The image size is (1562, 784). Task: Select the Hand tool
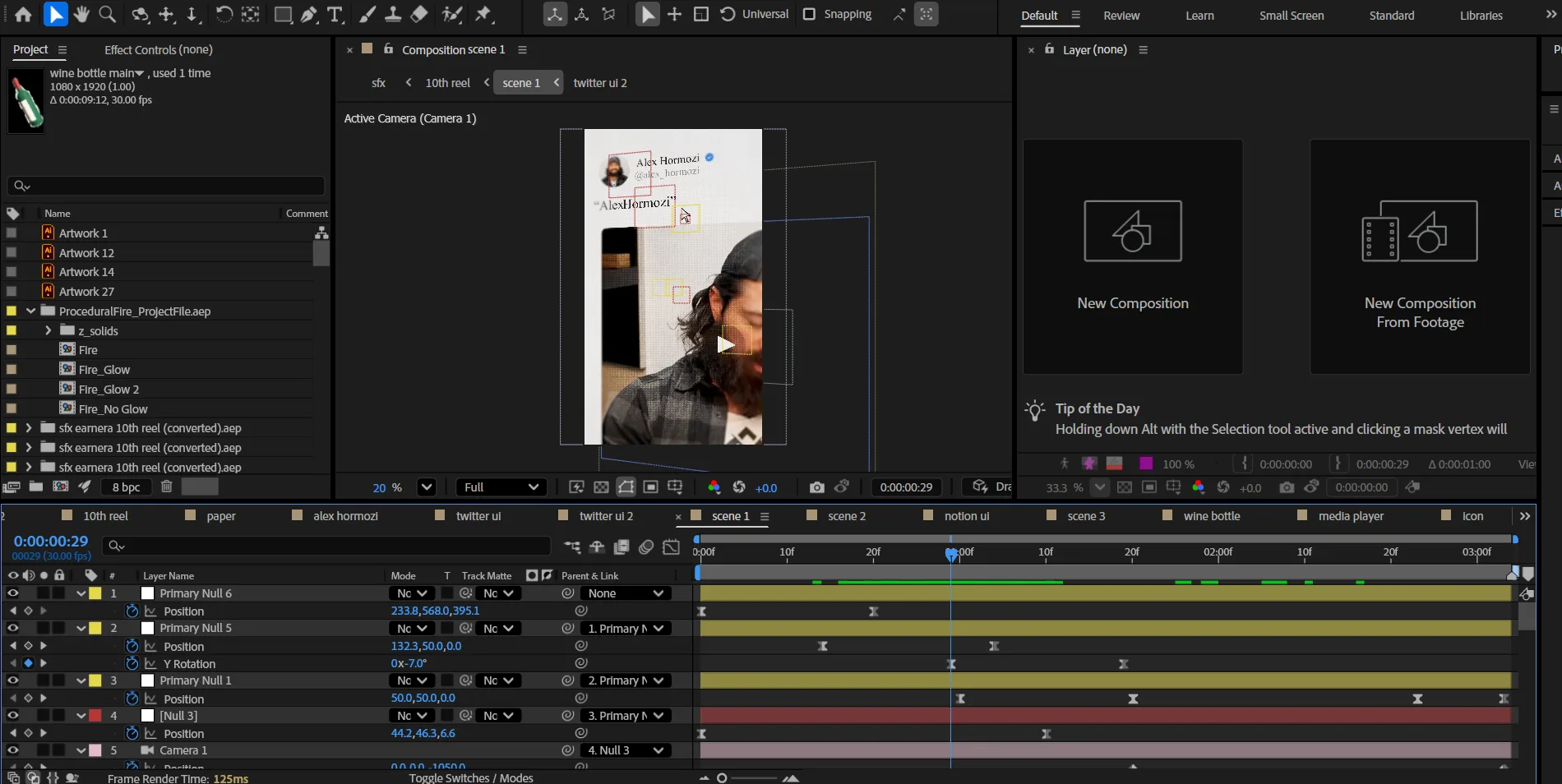click(81, 14)
